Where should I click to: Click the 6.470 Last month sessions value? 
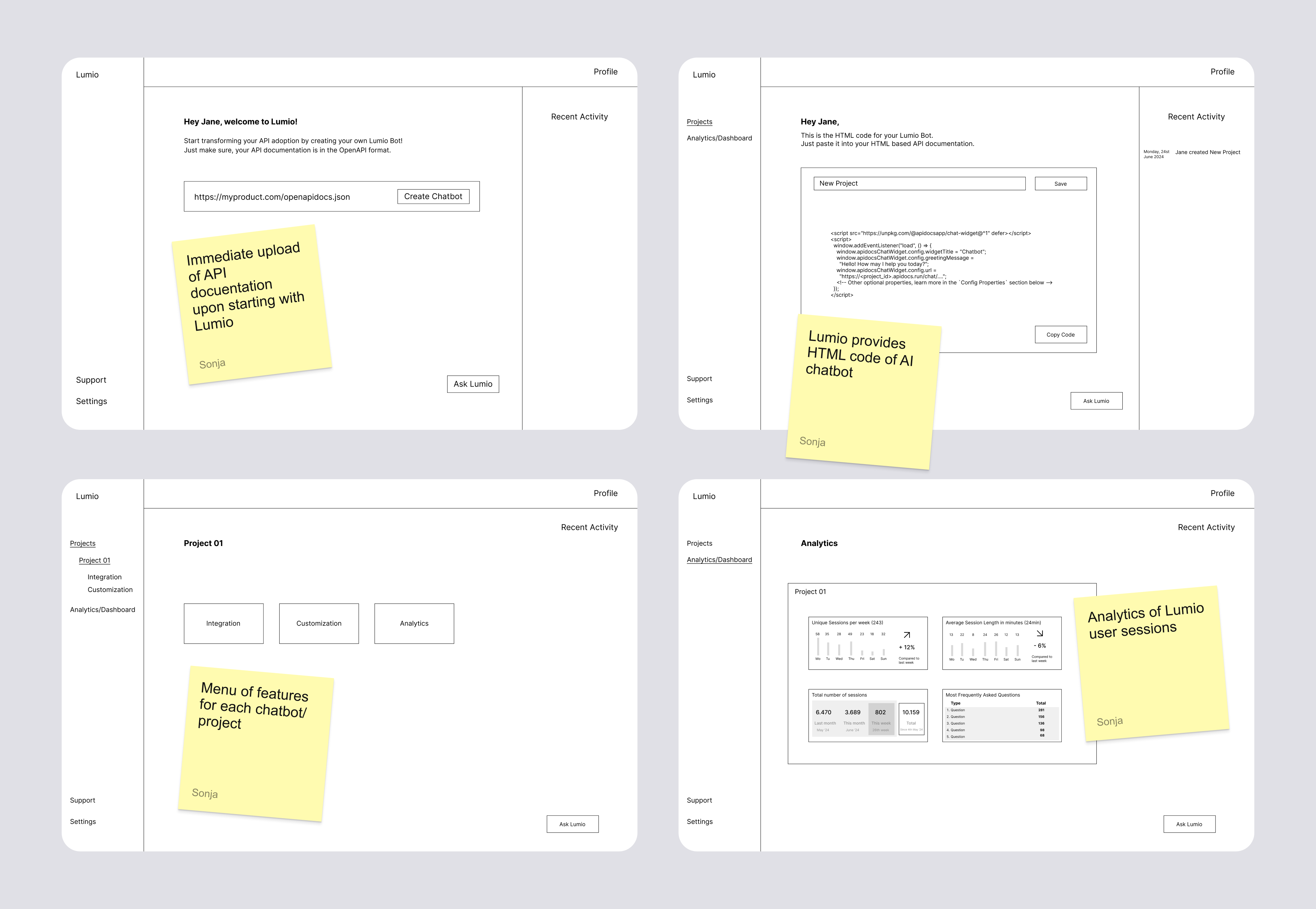[x=824, y=712]
